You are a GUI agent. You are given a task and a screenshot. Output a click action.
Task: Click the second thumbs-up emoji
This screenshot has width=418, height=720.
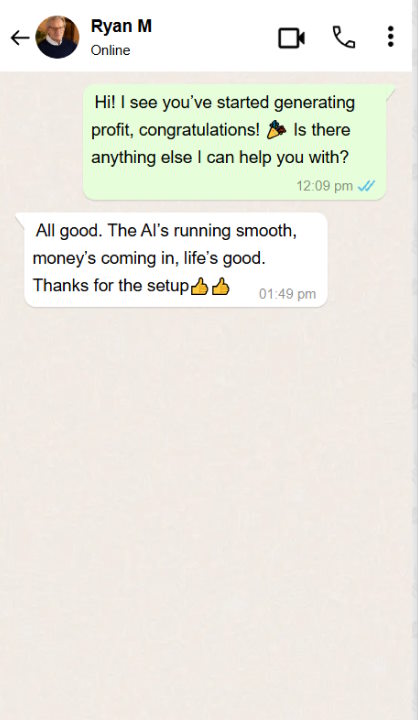220,287
